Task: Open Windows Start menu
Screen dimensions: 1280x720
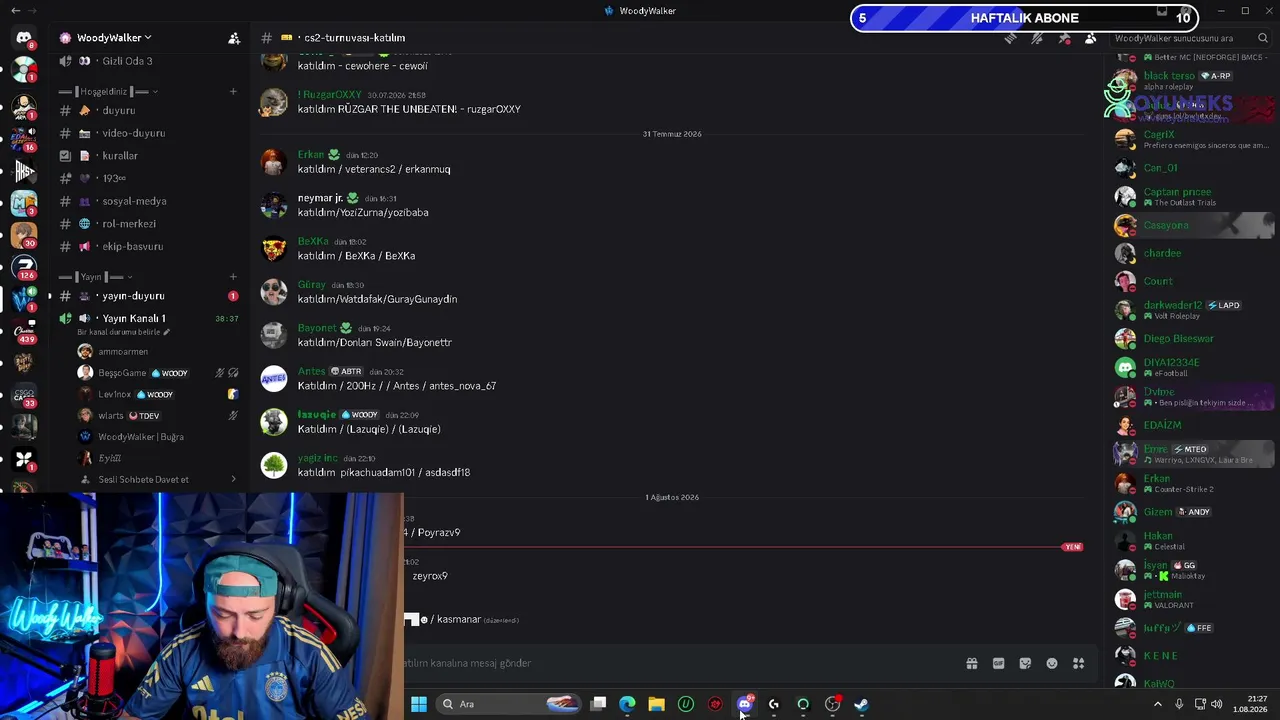Action: pyautogui.click(x=419, y=704)
